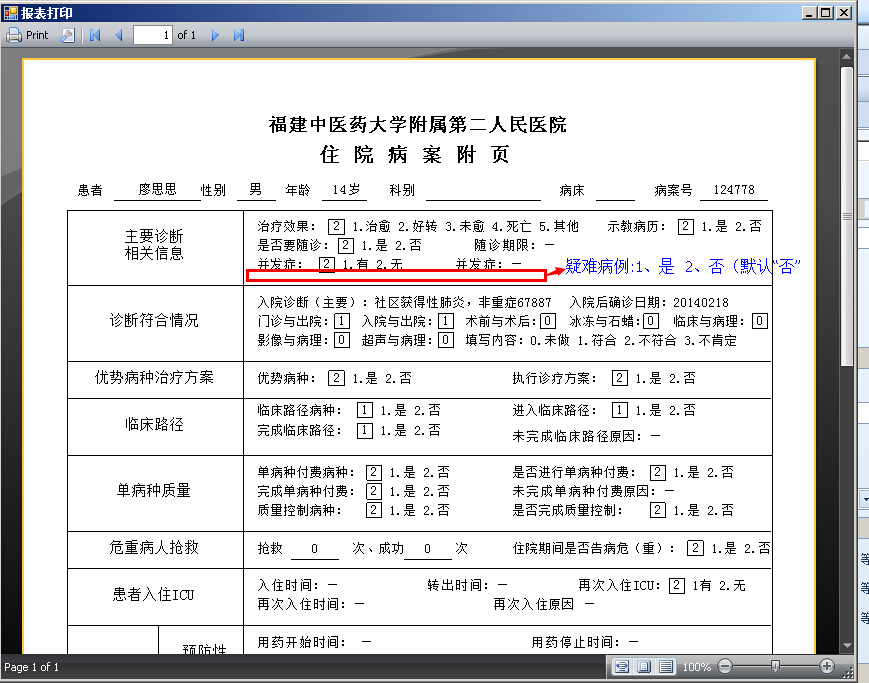Click the 单病种质量 row header
869x683 pixels.
tap(154, 491)
